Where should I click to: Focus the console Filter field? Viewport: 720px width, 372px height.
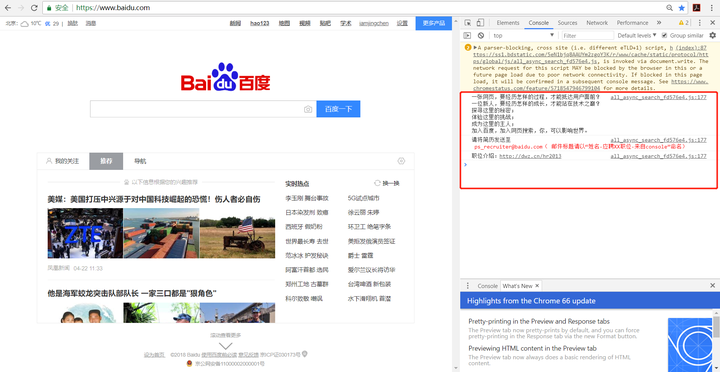tap(588, 35)
